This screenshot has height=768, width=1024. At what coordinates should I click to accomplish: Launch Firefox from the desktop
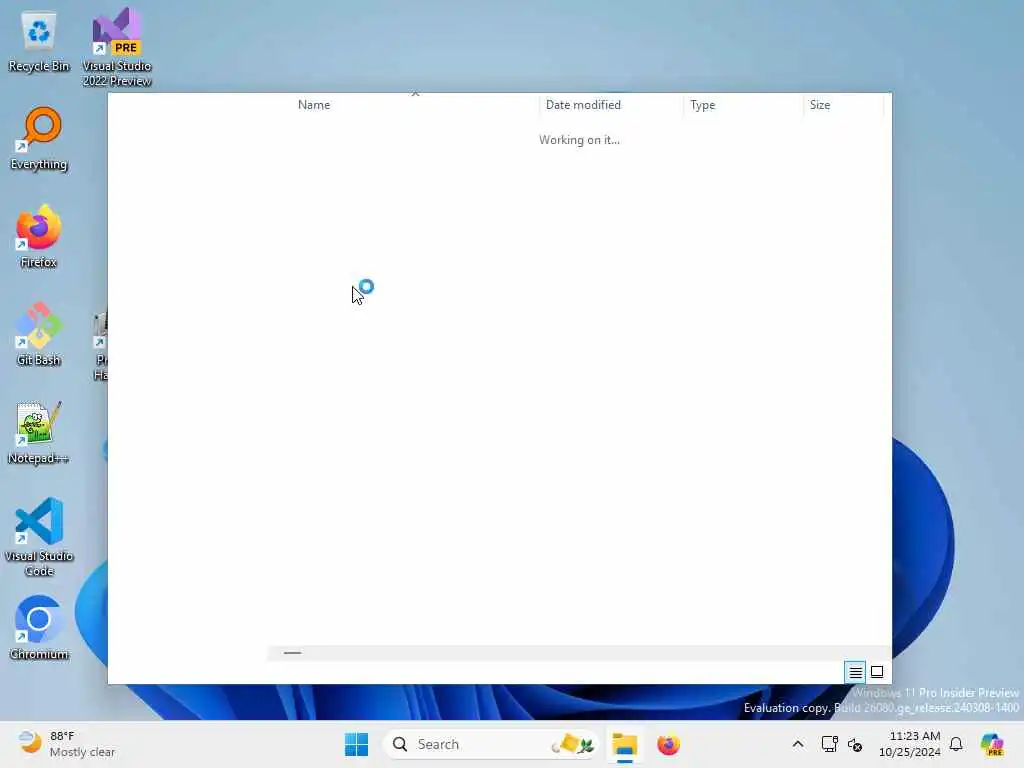(39, 236)
